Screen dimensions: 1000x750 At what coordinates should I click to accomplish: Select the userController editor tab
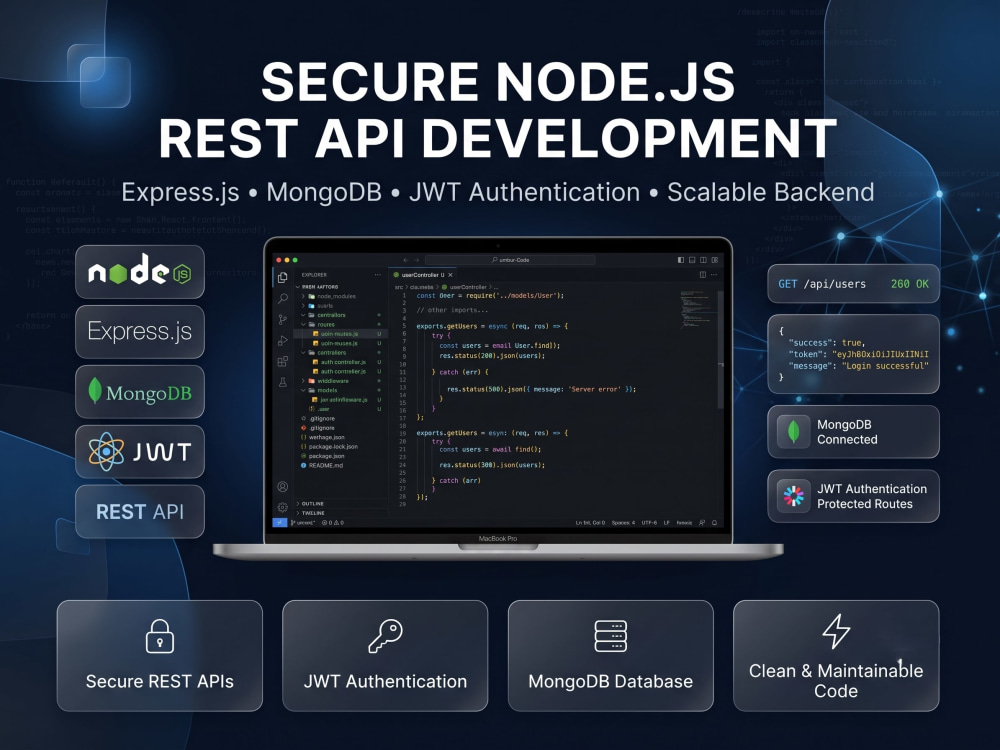[420, 275]
